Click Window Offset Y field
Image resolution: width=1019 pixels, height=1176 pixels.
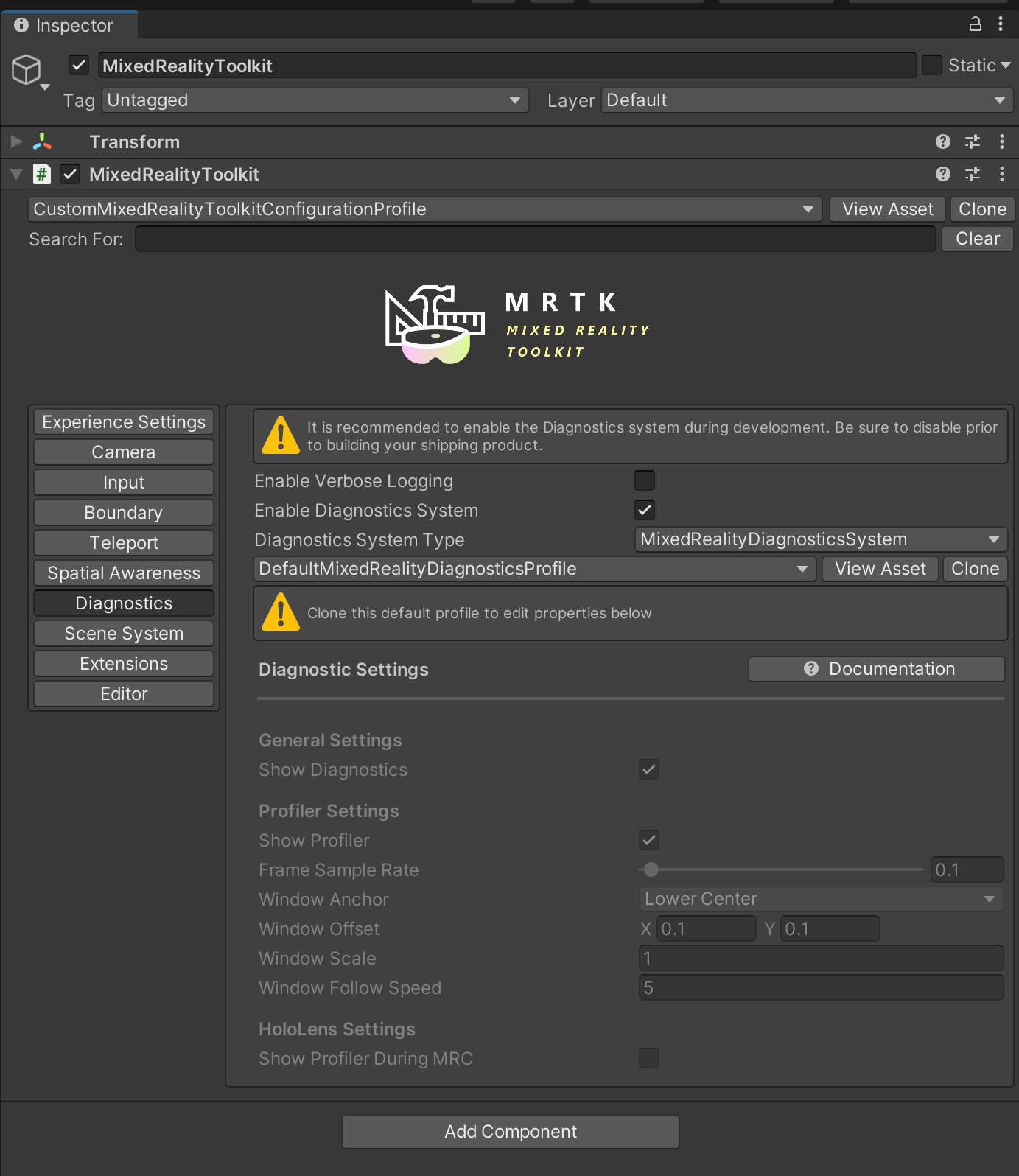pyautogui.click(x=830, y=928)
